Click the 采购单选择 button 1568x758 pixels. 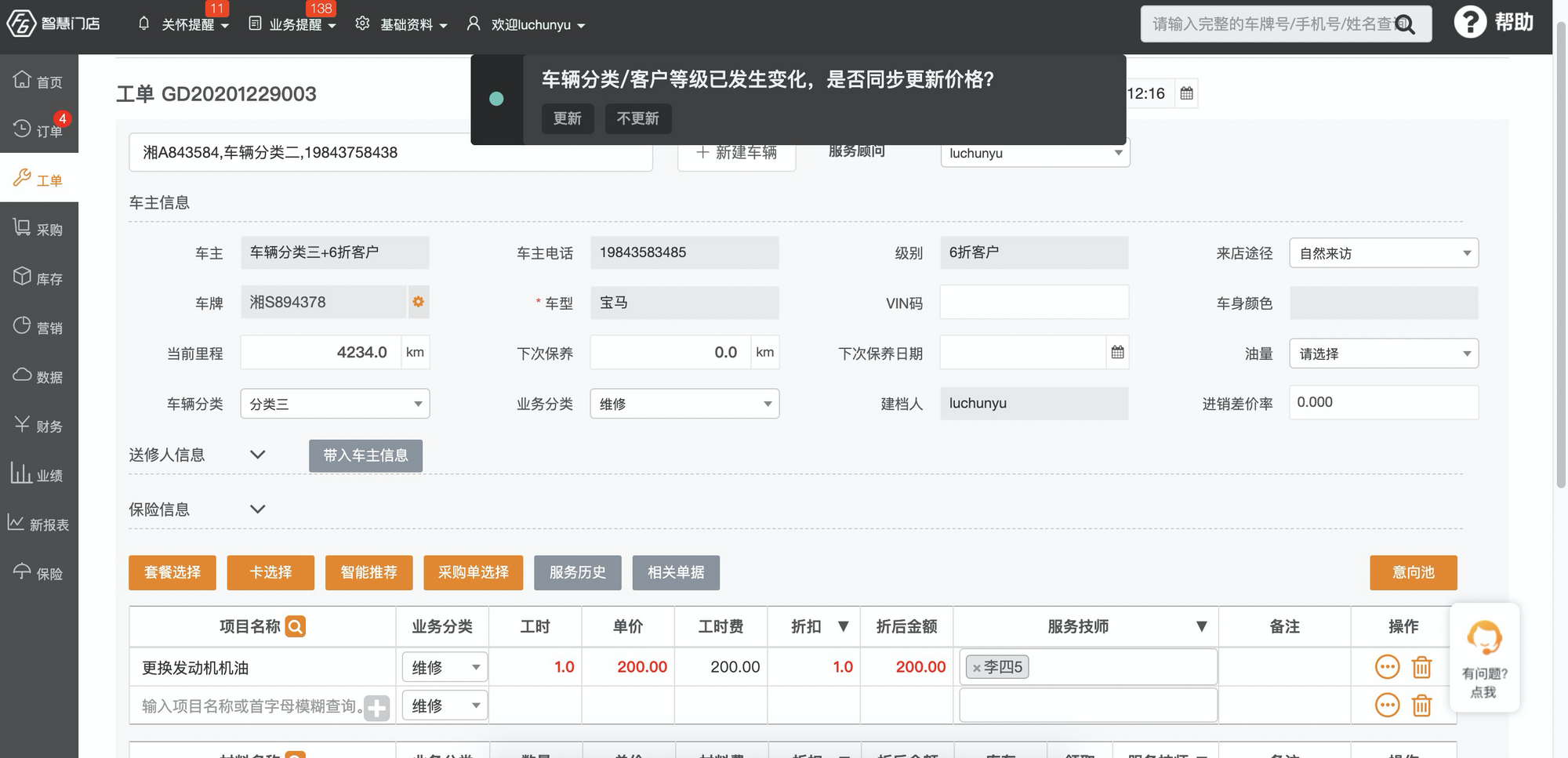click(474, 572)
